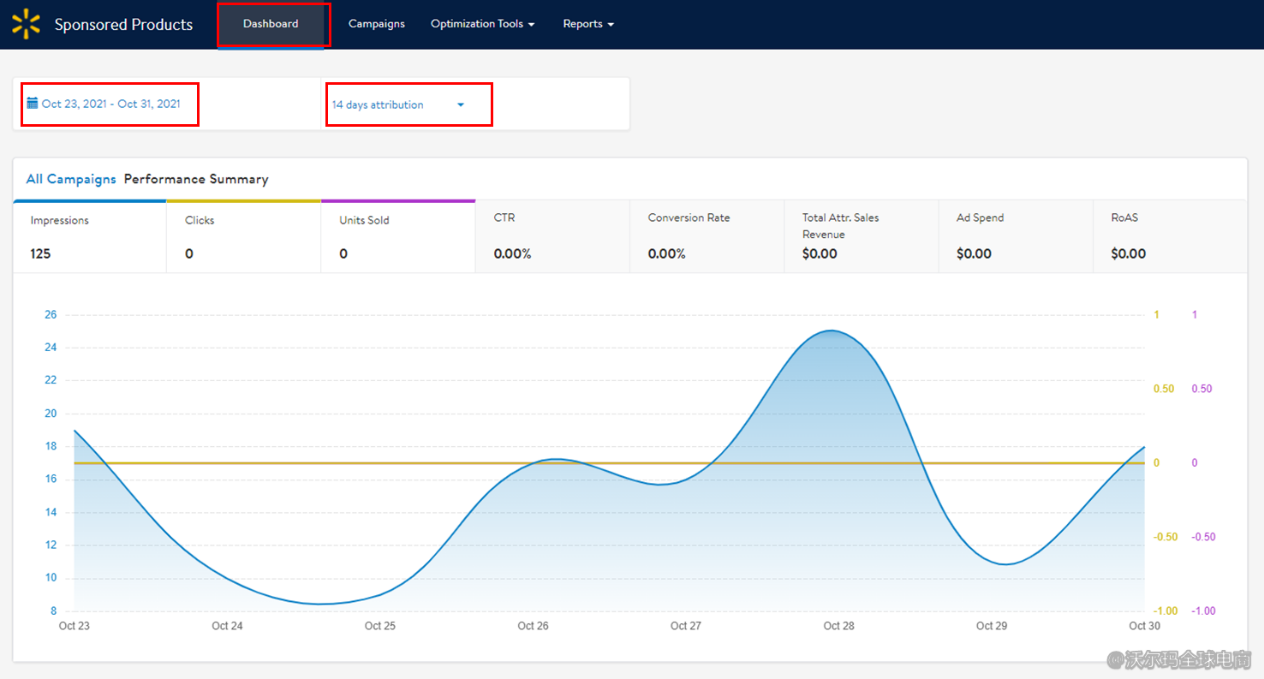Open the Dashboard tab
The width and height of the screenshot is (1264, 679).
(271, 24)
